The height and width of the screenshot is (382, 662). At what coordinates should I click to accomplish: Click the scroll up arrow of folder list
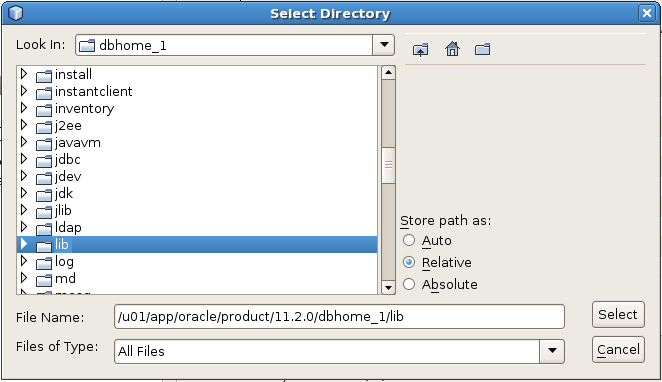click(x=388, y=73)
